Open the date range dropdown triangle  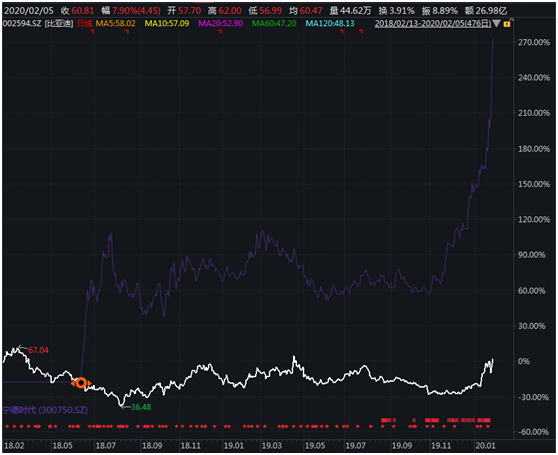pos(496,24)
